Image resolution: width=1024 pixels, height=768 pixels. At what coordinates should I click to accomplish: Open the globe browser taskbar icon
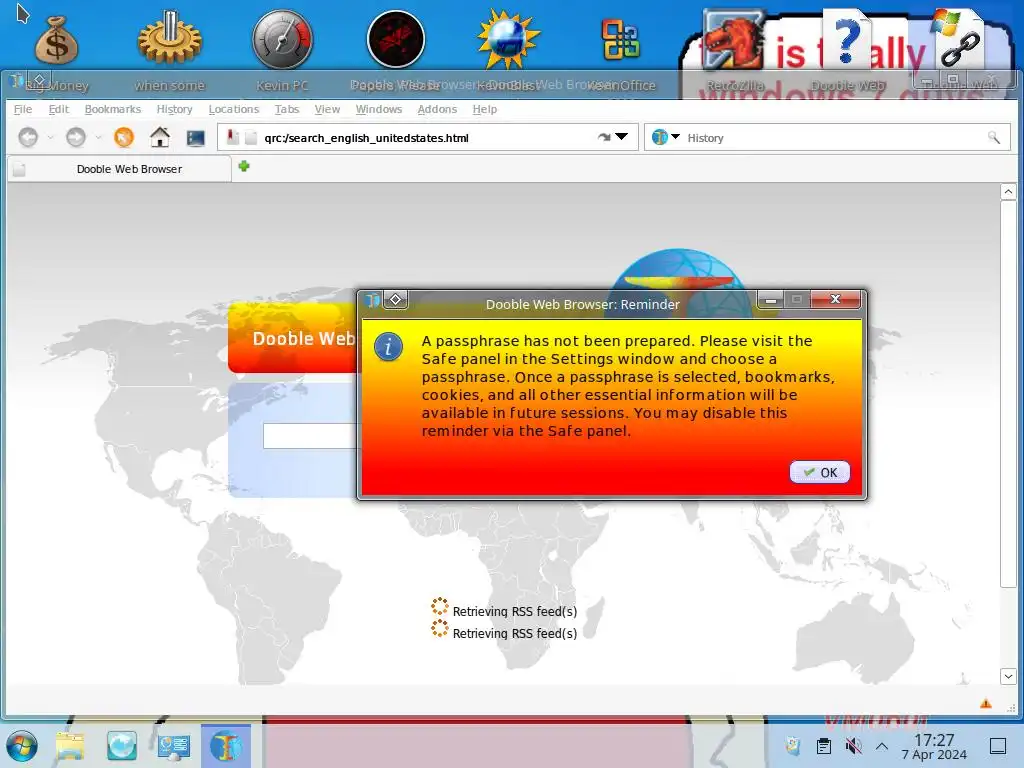(x=121, y=746)
